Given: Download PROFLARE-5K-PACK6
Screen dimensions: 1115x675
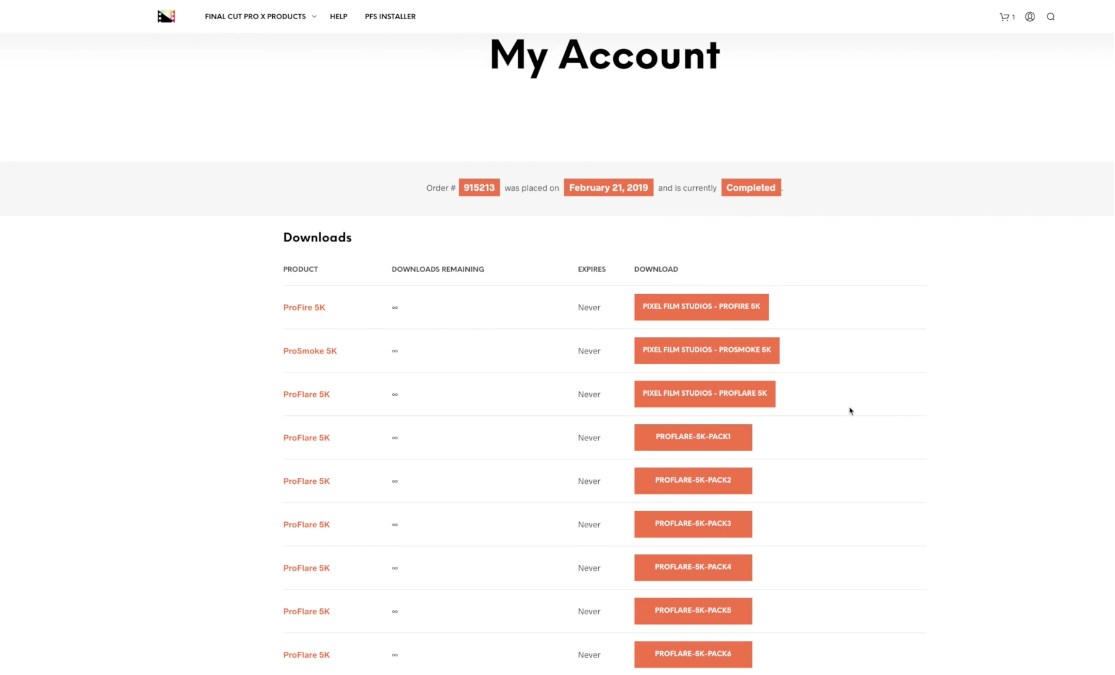Looking at the screenshot, I should coord(693,654).
